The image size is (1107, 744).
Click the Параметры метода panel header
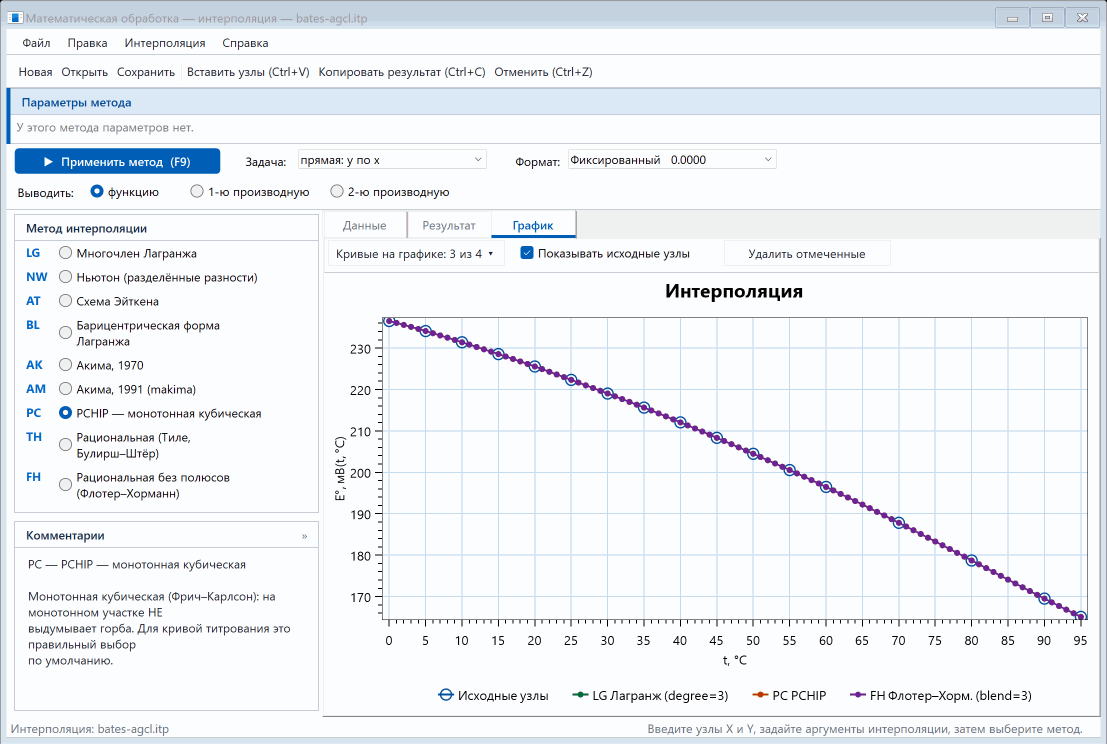click(x=554, y=102)
